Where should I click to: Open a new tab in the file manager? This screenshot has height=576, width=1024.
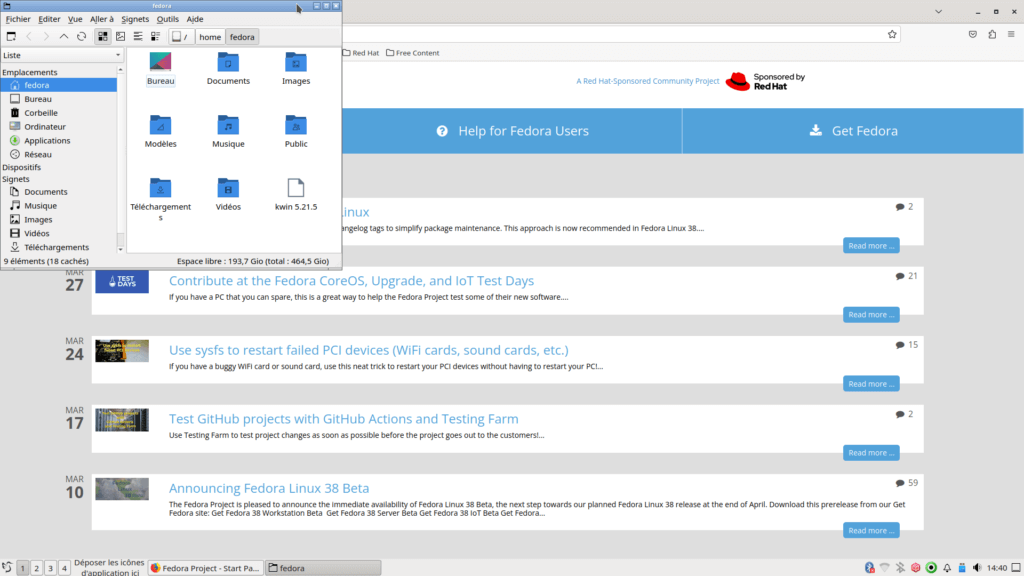(11, 37)
